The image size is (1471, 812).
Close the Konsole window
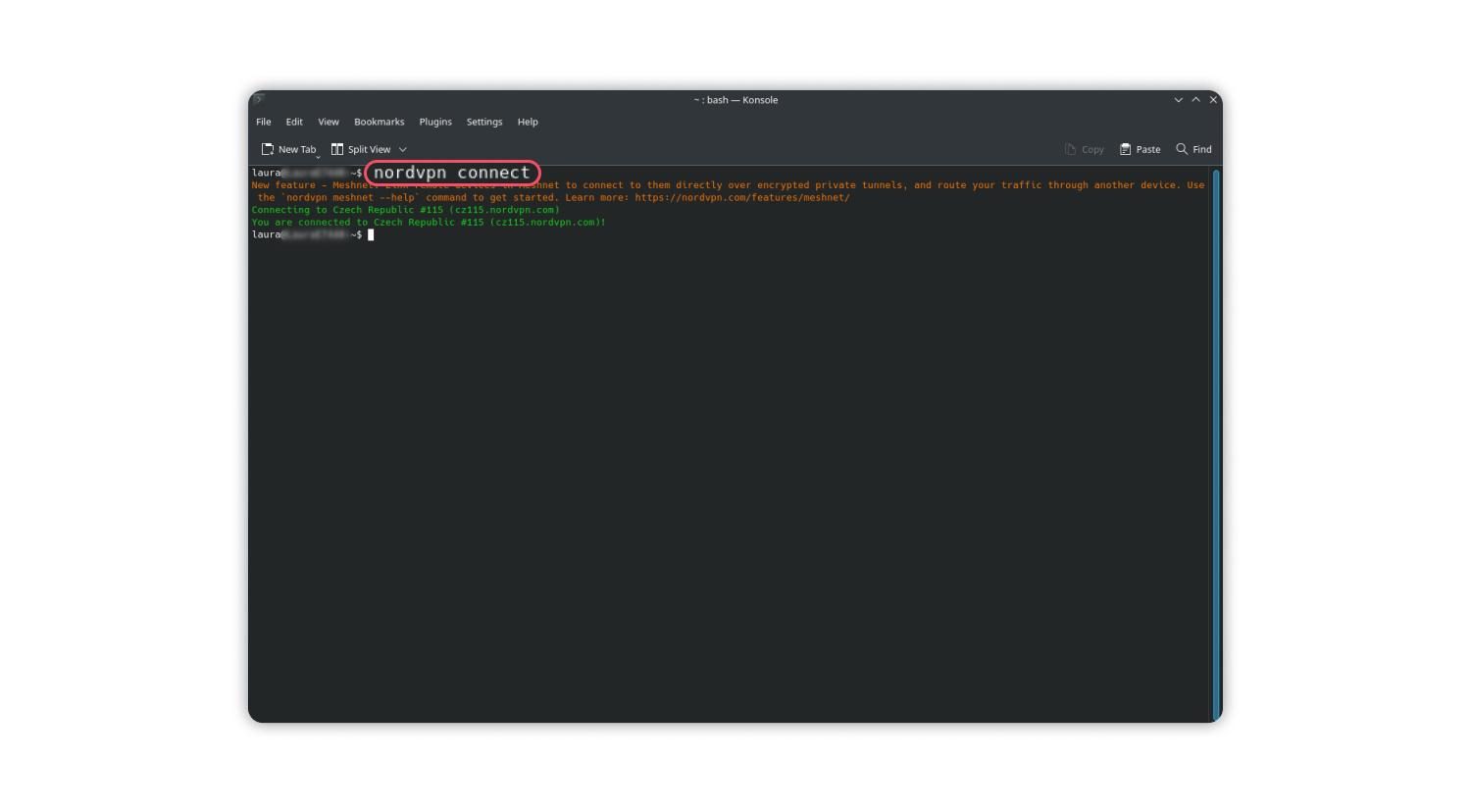tap(1213, 99)
